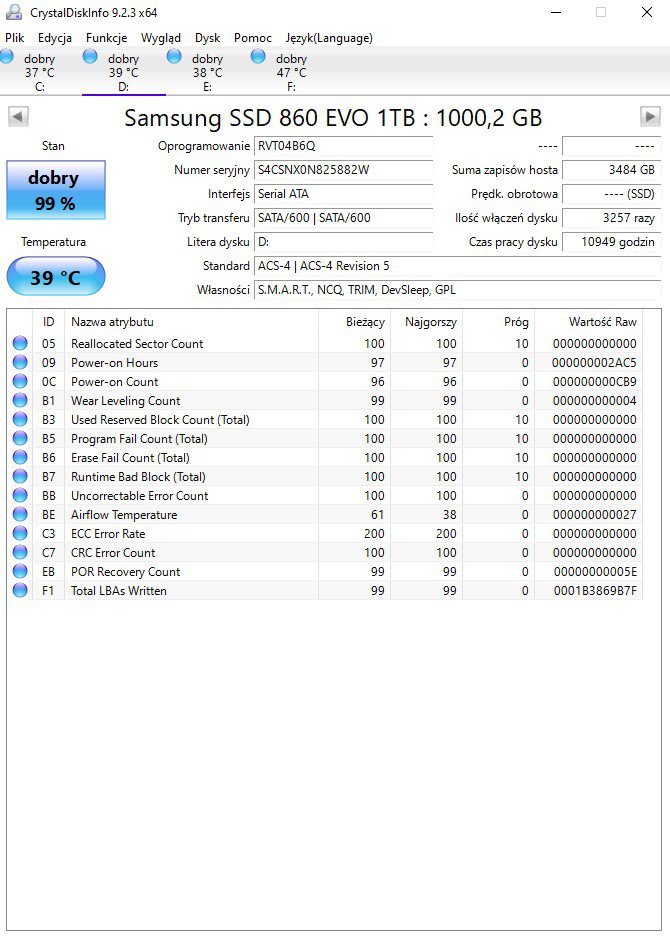This screenshot has height=938, width=670.
Task: Click raw value 000000002AC5
Action: (x=595, y=363)
